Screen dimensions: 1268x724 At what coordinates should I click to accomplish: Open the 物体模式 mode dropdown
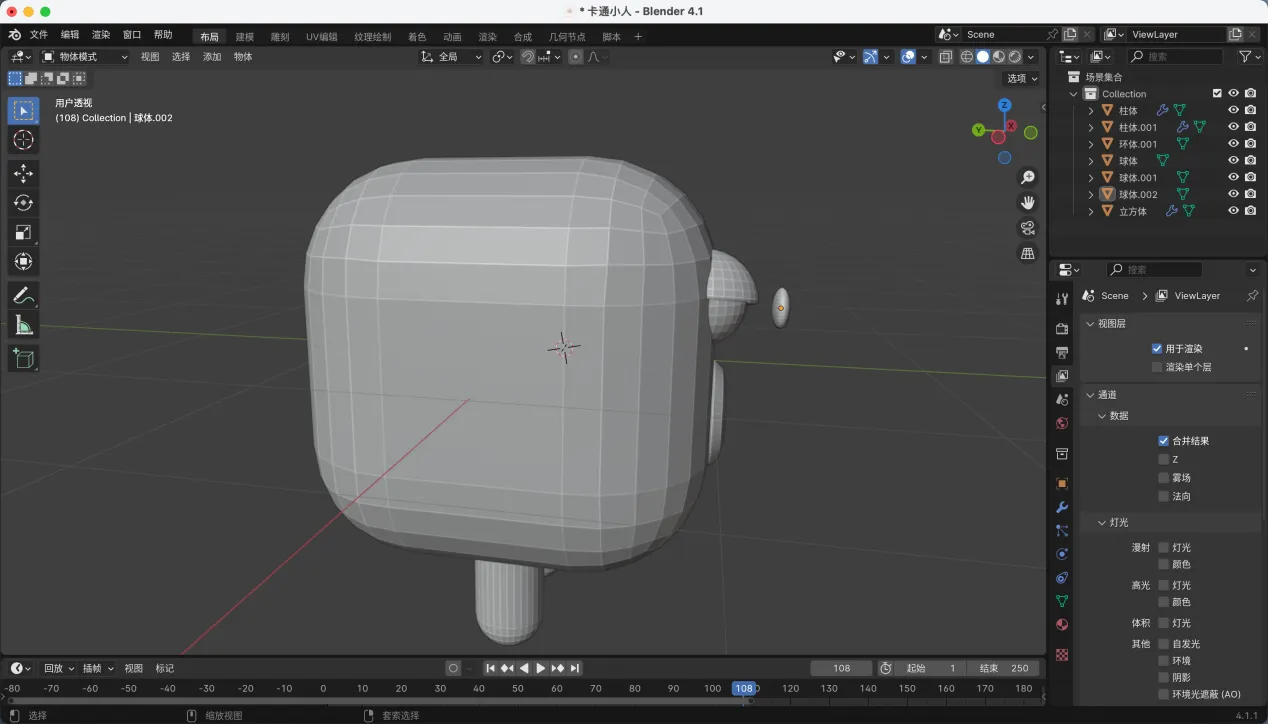[84, 57]
